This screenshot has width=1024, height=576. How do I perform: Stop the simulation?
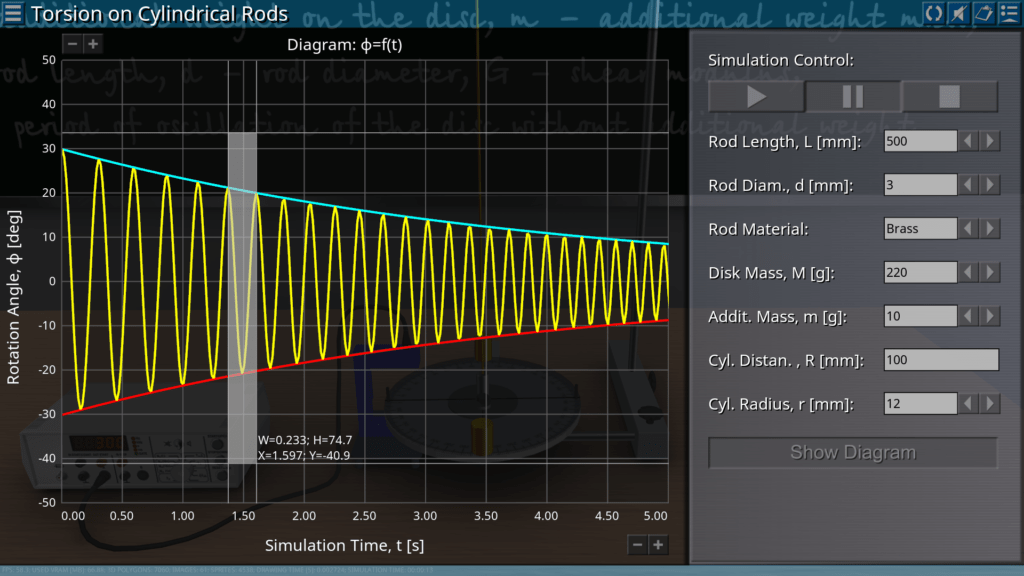[x=949, y=97]
